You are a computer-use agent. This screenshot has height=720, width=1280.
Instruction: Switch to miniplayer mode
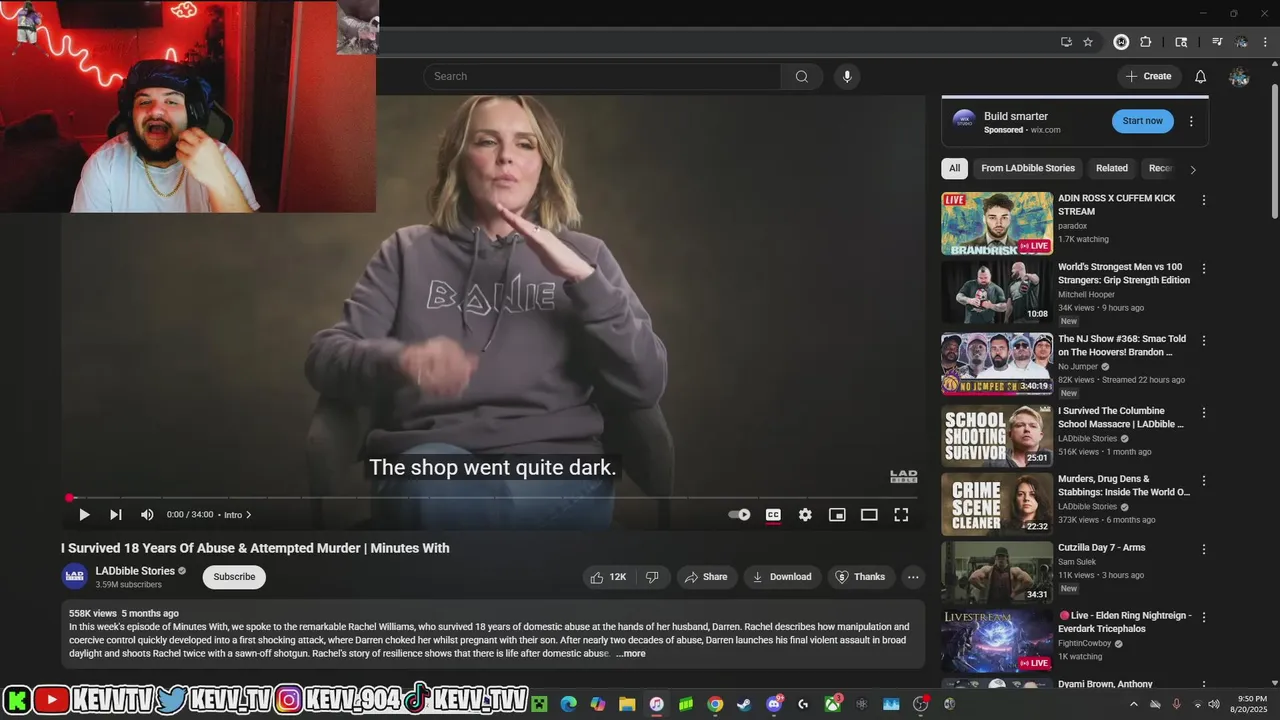[x=837, y=515]
